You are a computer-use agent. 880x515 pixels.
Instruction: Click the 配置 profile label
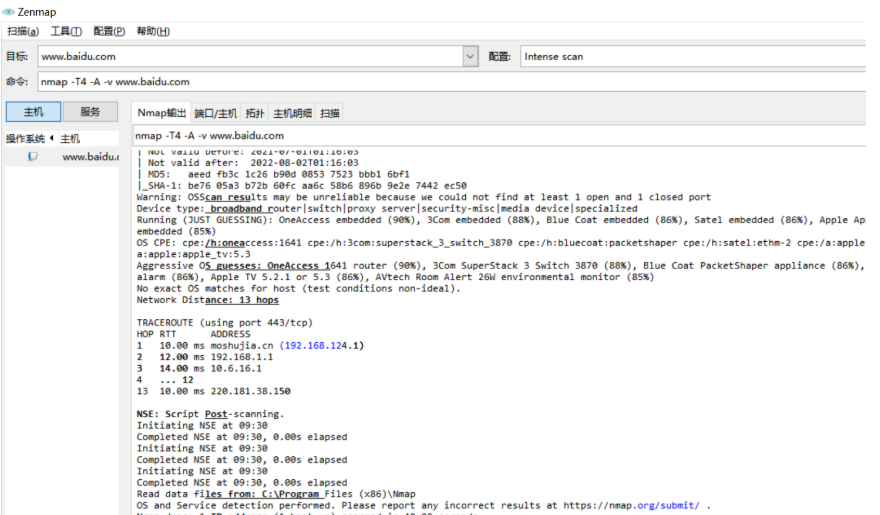(x=499, y=57)
